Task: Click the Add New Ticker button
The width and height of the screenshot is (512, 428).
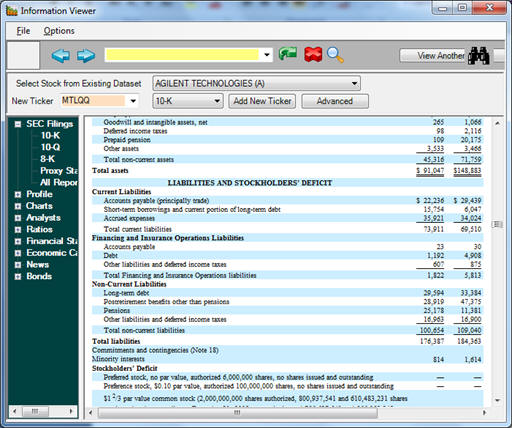Action: (262, 101)
